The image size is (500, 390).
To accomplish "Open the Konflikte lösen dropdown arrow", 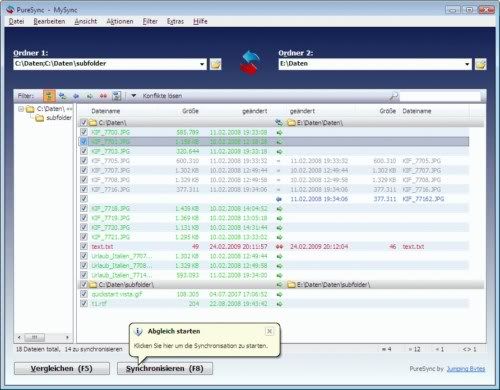I will [x=134, y=96].
